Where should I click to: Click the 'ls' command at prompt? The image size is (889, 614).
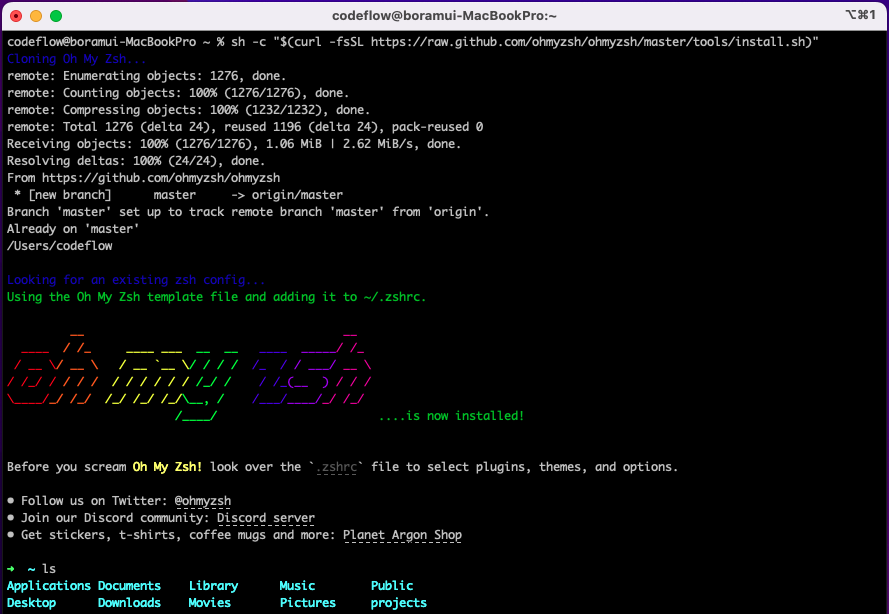(49, 569)
